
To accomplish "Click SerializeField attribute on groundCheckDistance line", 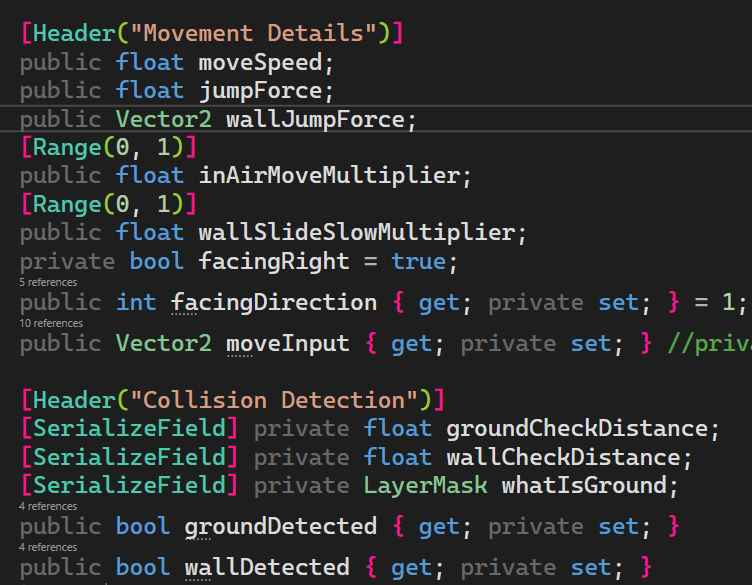I will (x=129, y=428).
